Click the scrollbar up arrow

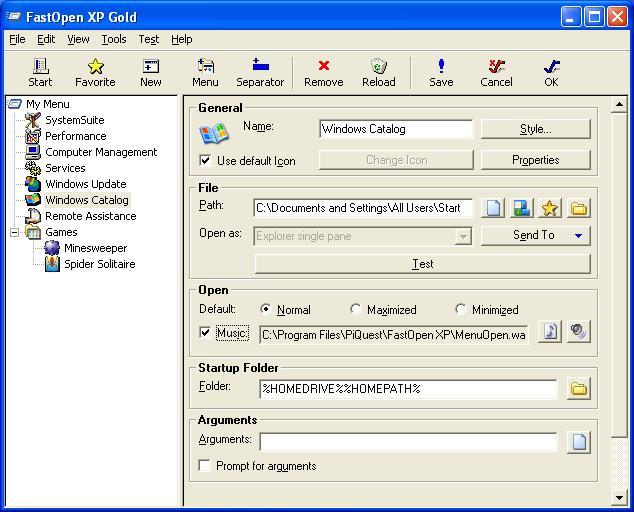[x=619, y=105]
